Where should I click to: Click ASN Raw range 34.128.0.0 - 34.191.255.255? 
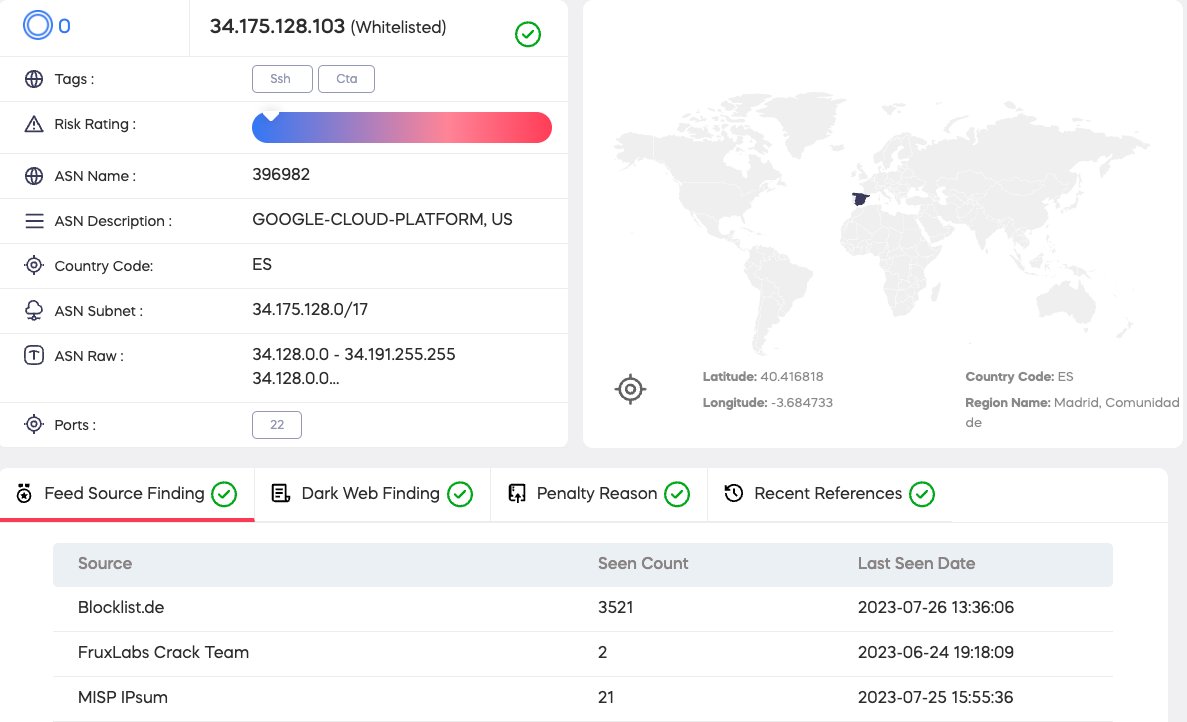pos(354,354)
